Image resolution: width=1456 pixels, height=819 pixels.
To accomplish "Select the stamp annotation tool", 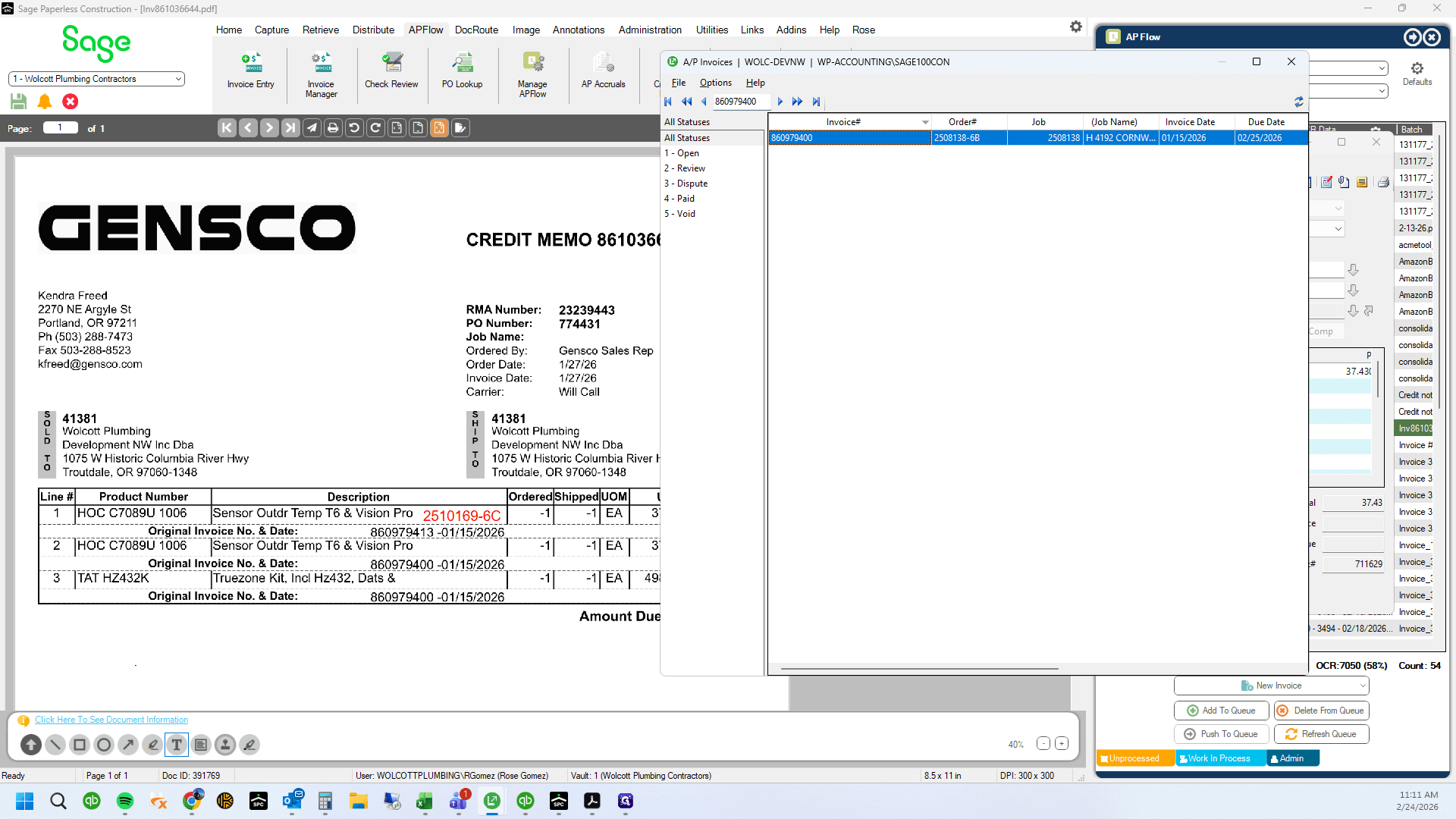I will [225, 745].
